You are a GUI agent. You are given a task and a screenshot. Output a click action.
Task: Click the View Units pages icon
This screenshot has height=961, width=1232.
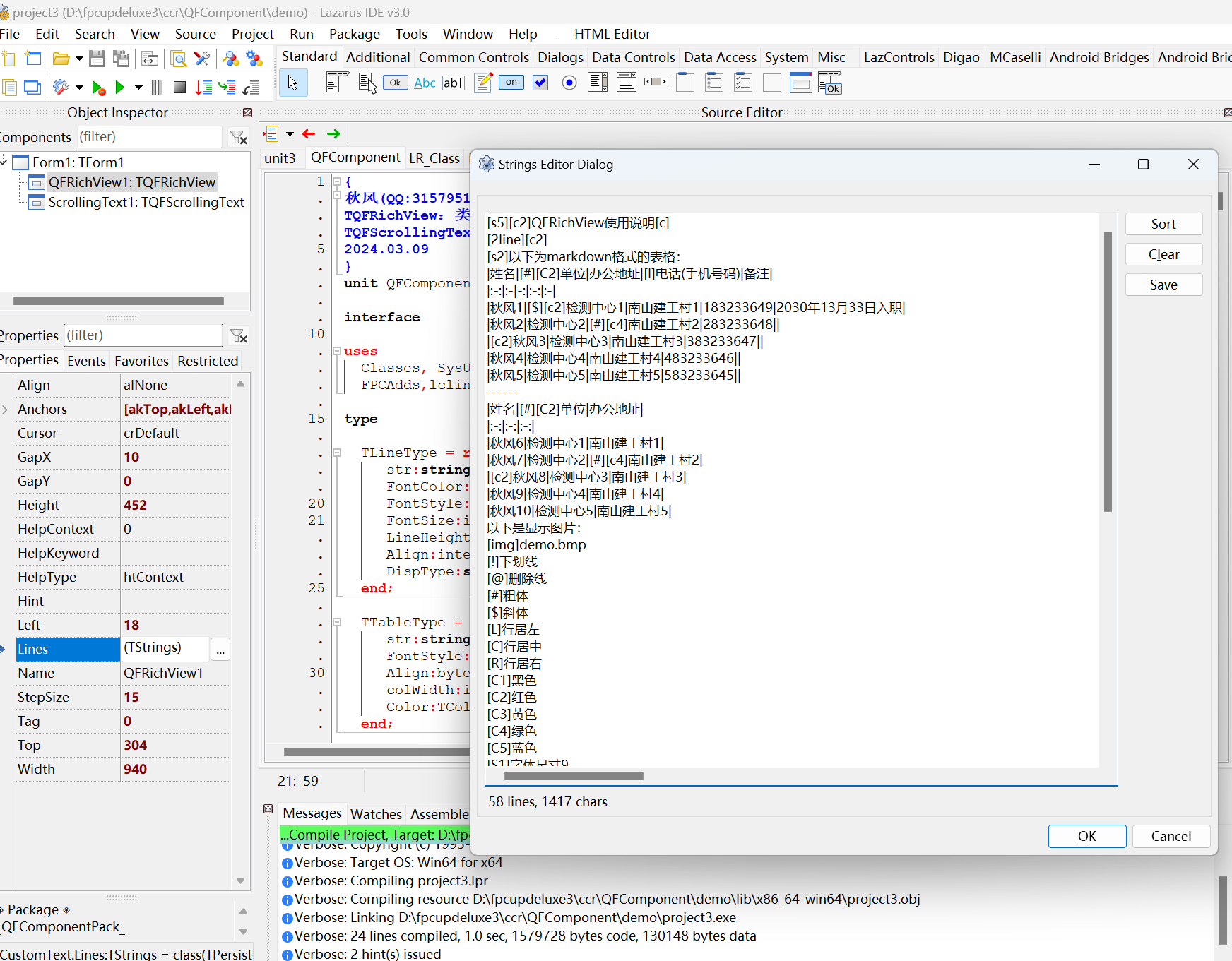click(x=9, y=88)
